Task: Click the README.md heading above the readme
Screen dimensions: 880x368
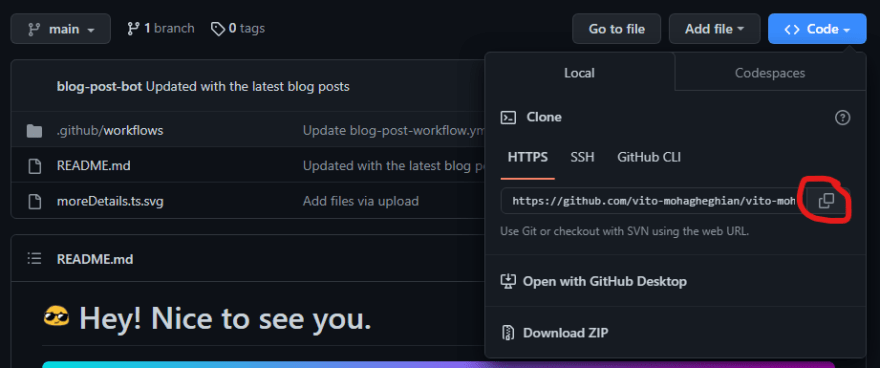Action: (95, 259)
